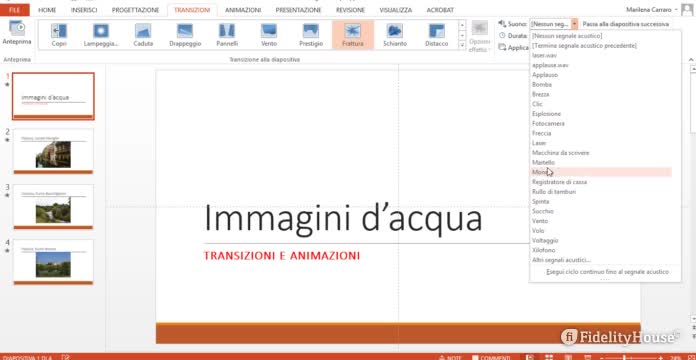The width and height of the screenshot is (696, 360).
Task: Expand the transition gallery more arrow
Action: tap(462, 44)
